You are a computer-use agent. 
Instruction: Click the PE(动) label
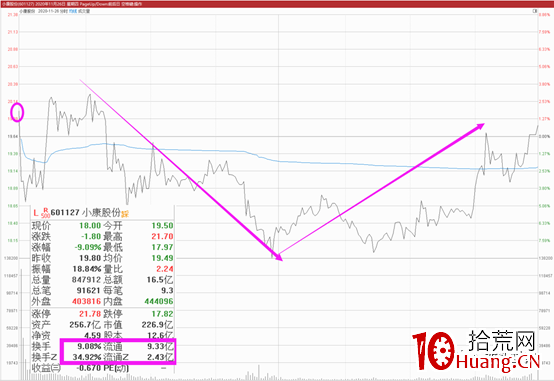click(x=116, y=368)
